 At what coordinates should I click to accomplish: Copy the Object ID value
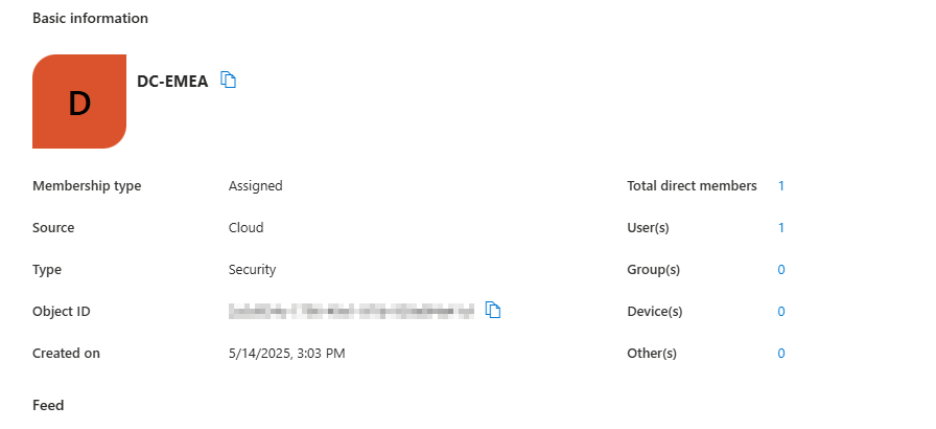tap(492, 311)
